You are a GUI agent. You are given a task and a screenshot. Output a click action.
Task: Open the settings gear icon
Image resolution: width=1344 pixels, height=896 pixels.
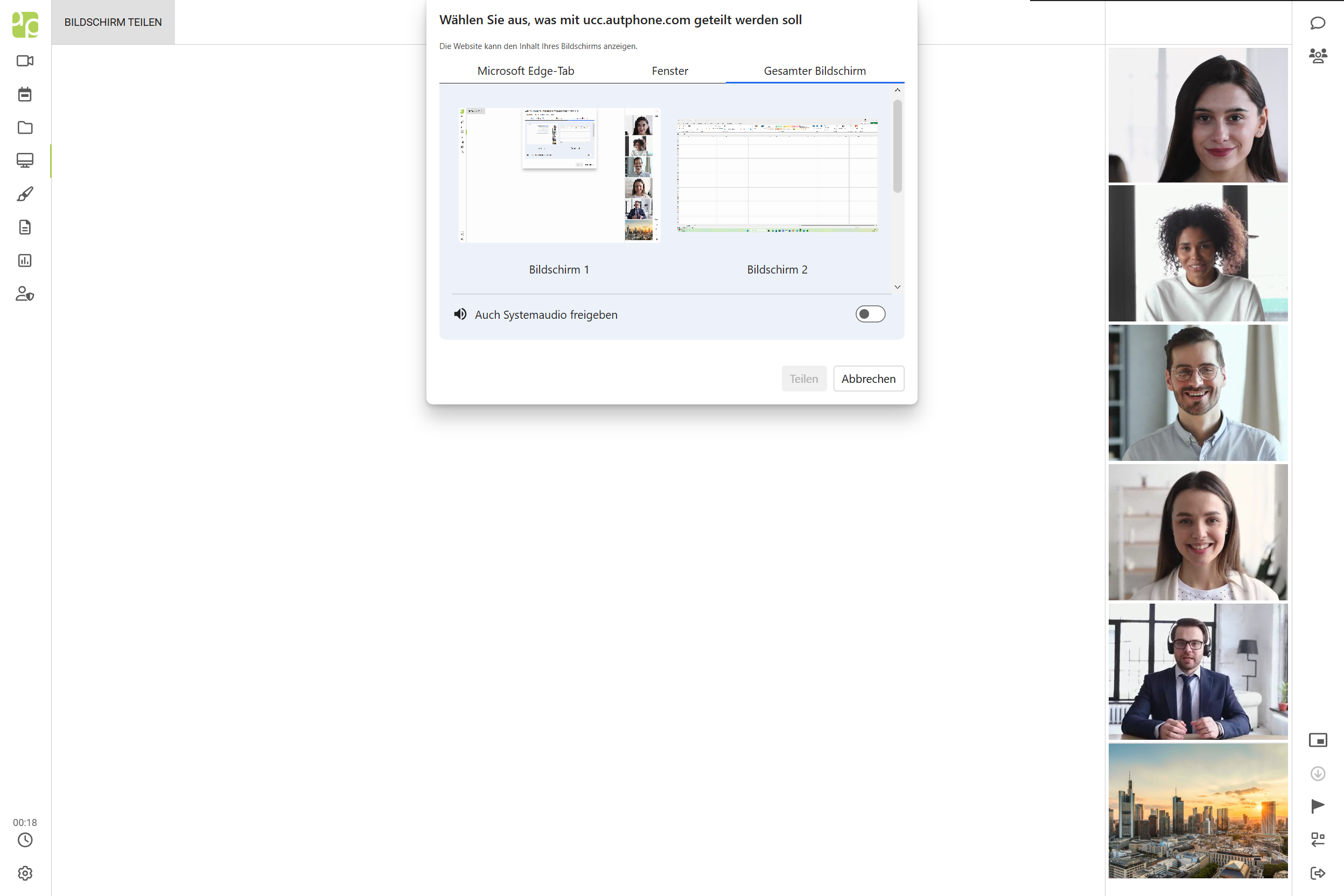tap(25, 872)
